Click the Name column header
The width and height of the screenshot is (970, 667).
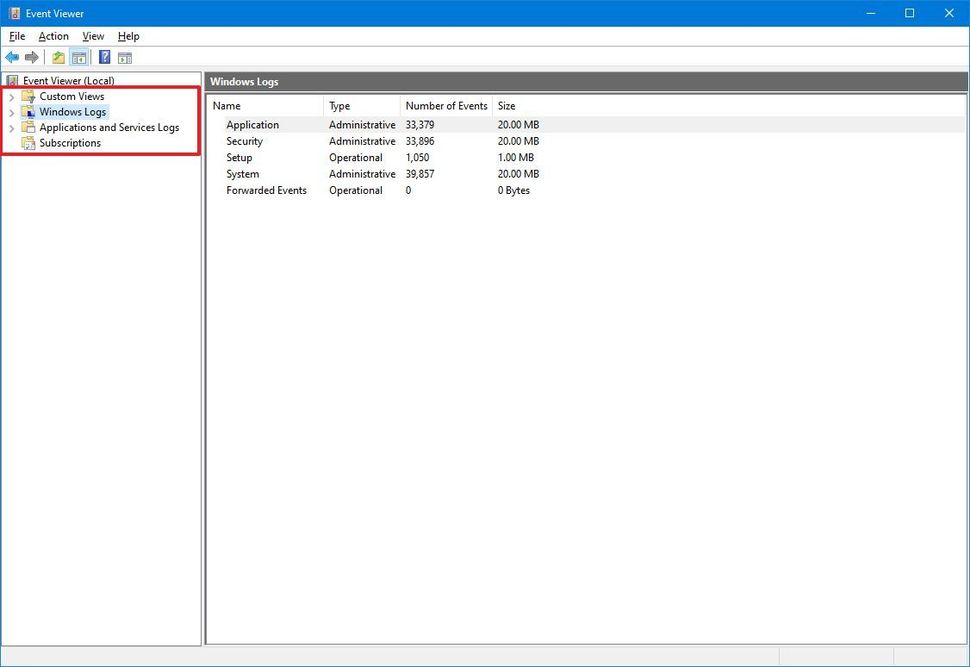pyautogui.click(x=226, y=105)
